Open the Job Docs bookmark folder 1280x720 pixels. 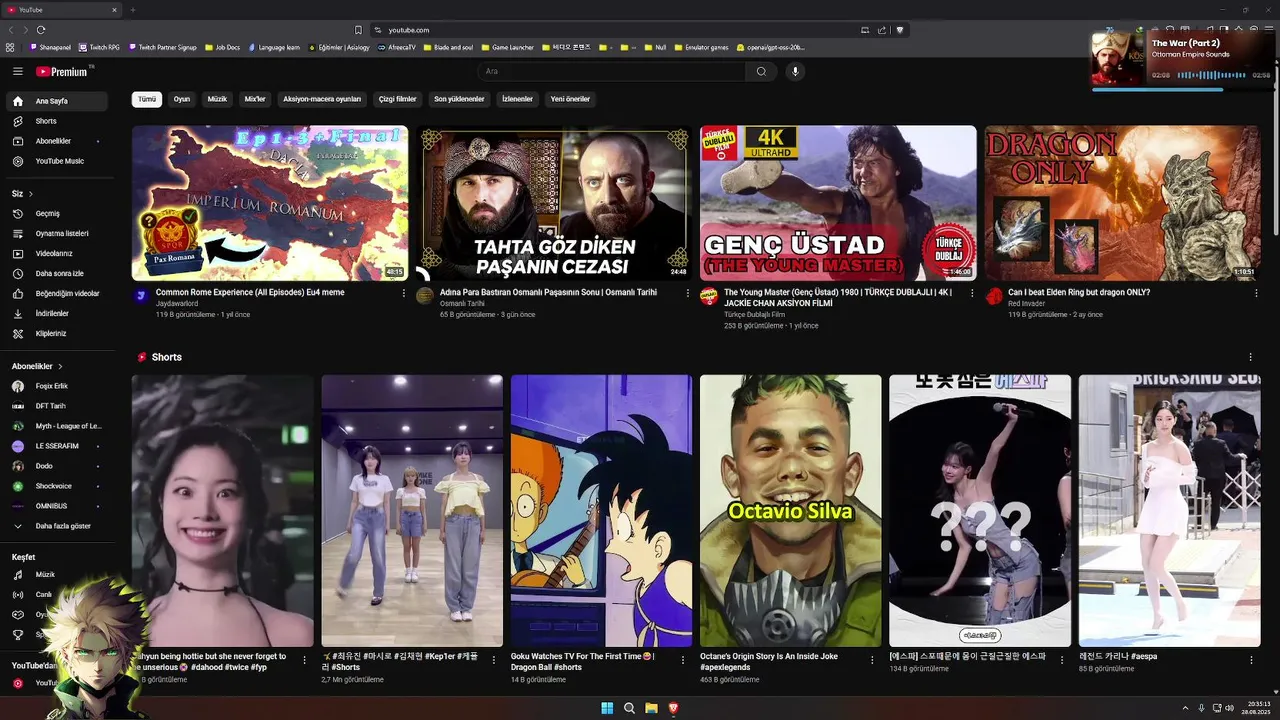[222, 47]
